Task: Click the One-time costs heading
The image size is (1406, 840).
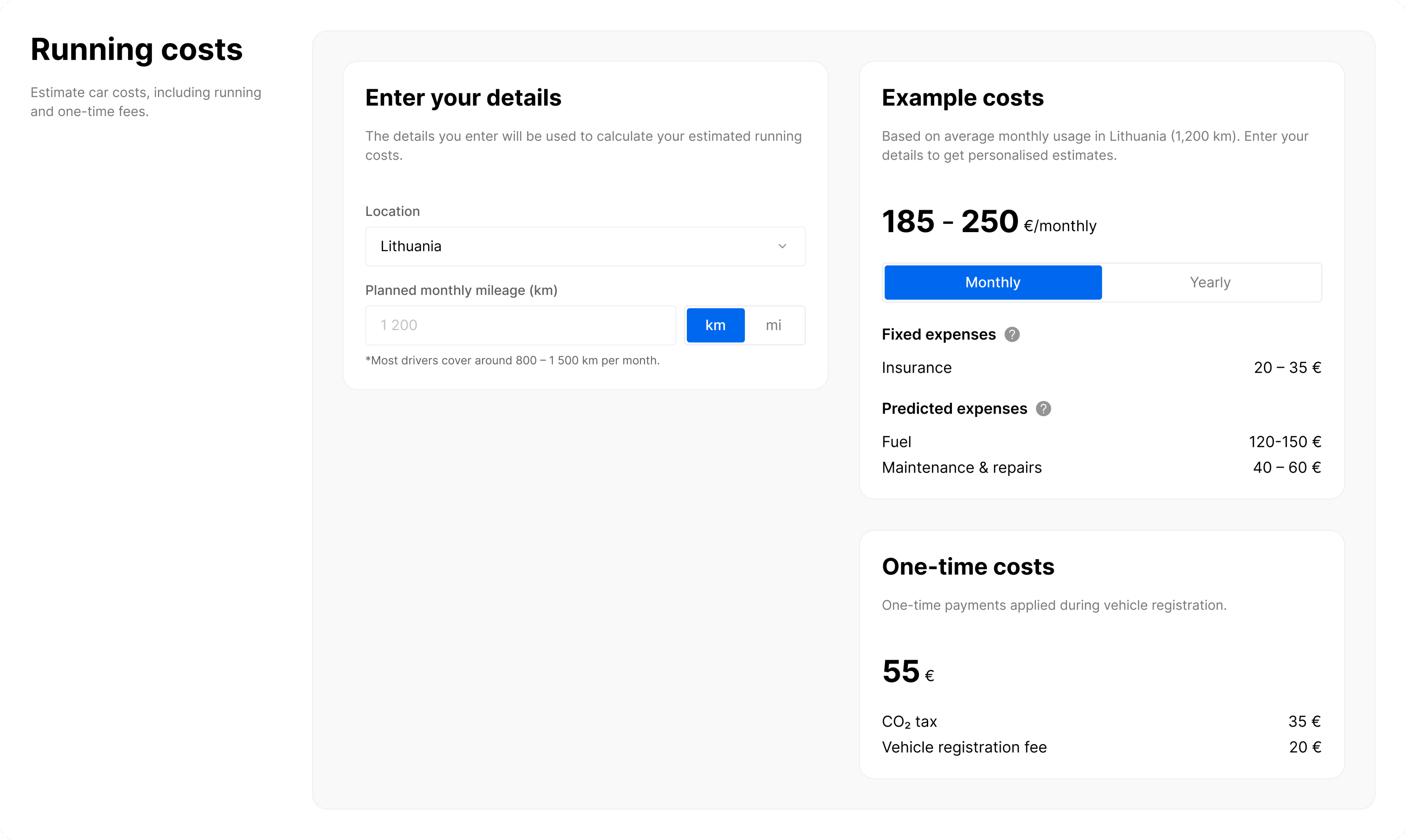Action: (968, 567)
